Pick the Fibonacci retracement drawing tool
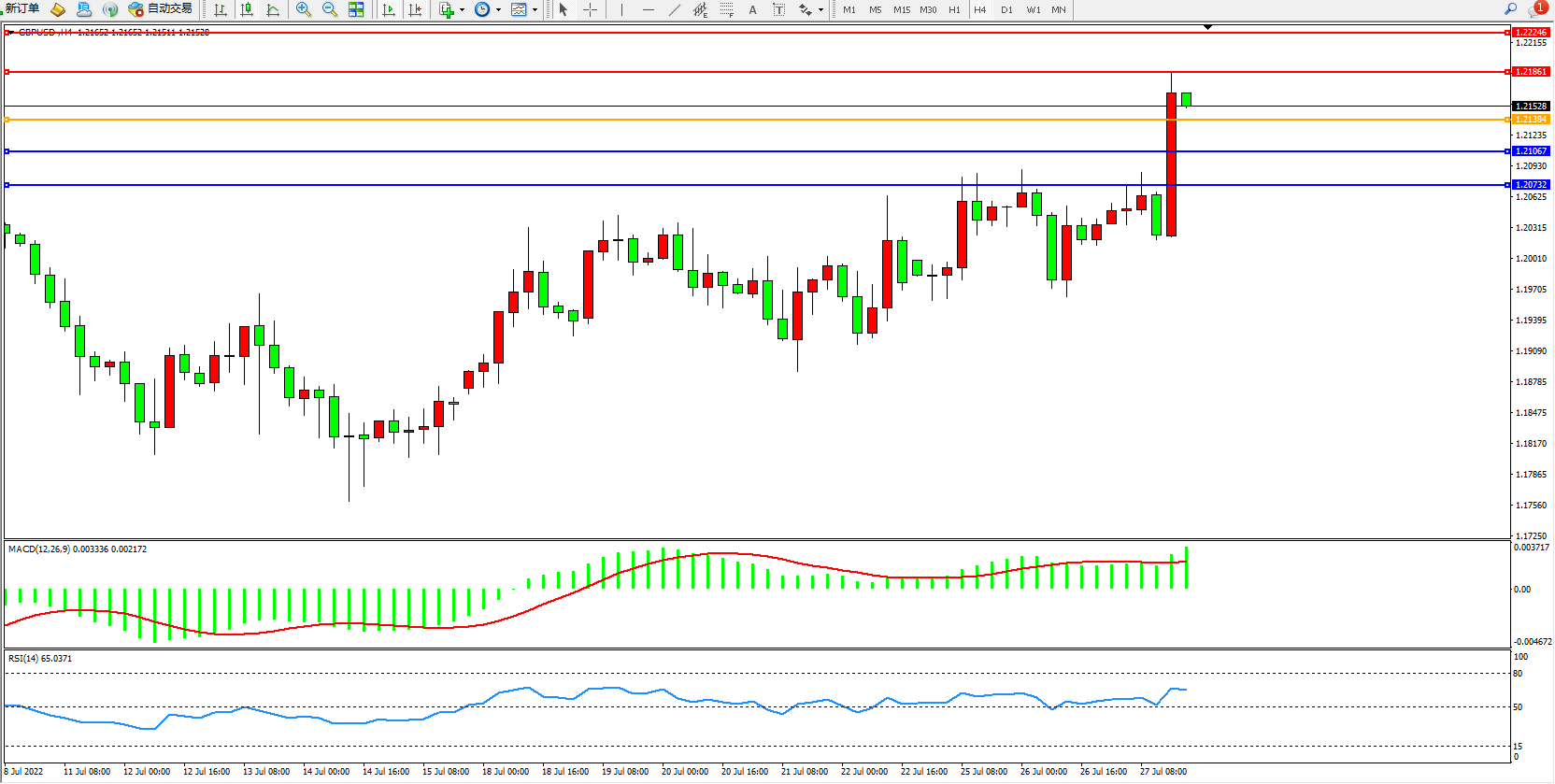The height and width of the screenshot is (784, 1555). click(x=726, y=9)
